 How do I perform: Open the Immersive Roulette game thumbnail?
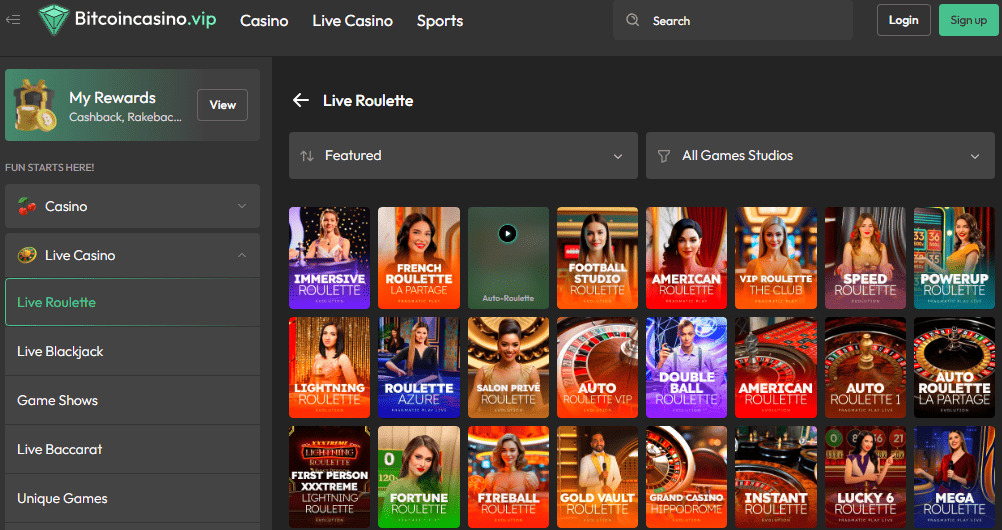click(329, 257)
